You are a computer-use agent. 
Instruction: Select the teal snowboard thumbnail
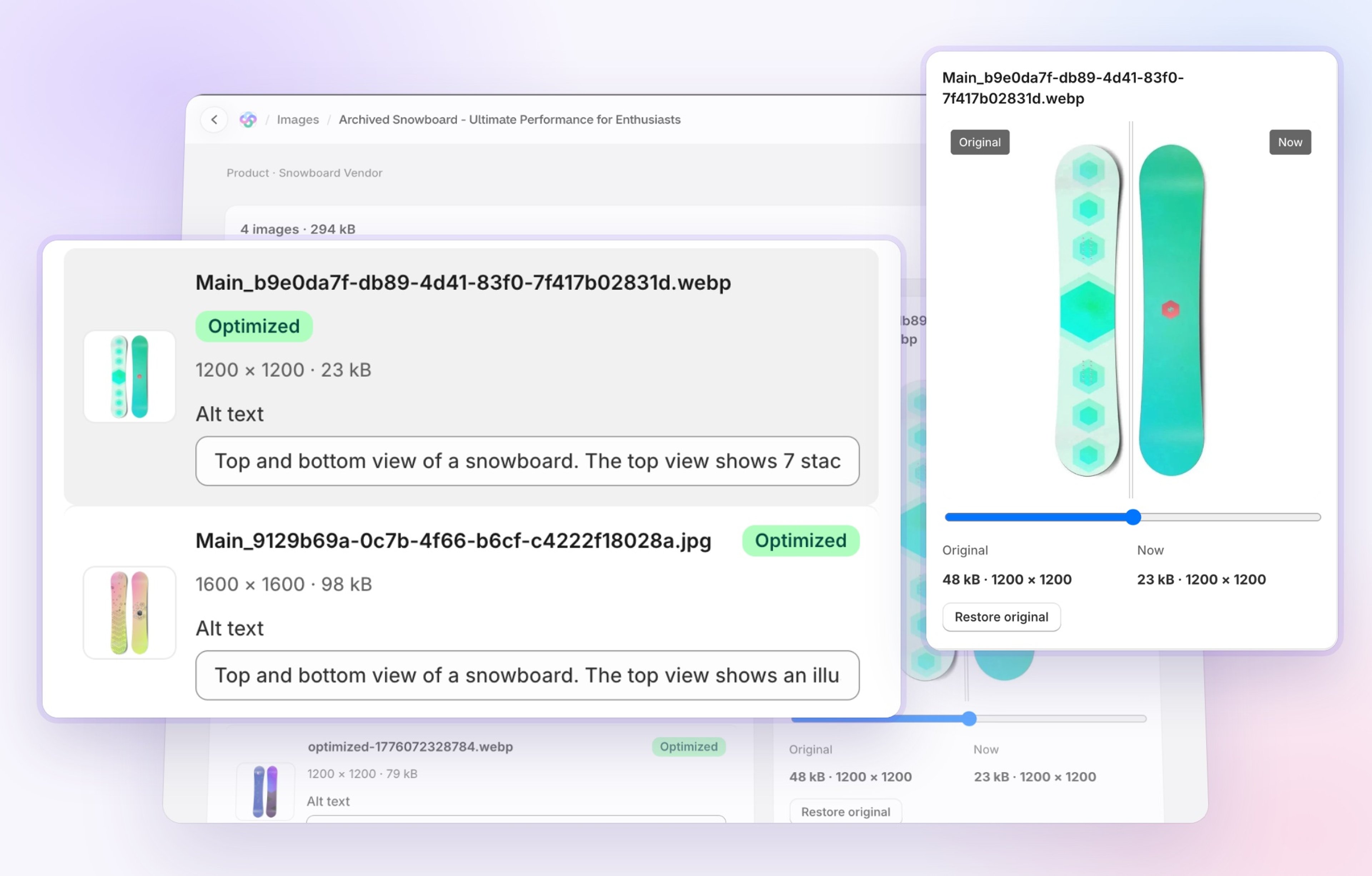pos(129,376)
